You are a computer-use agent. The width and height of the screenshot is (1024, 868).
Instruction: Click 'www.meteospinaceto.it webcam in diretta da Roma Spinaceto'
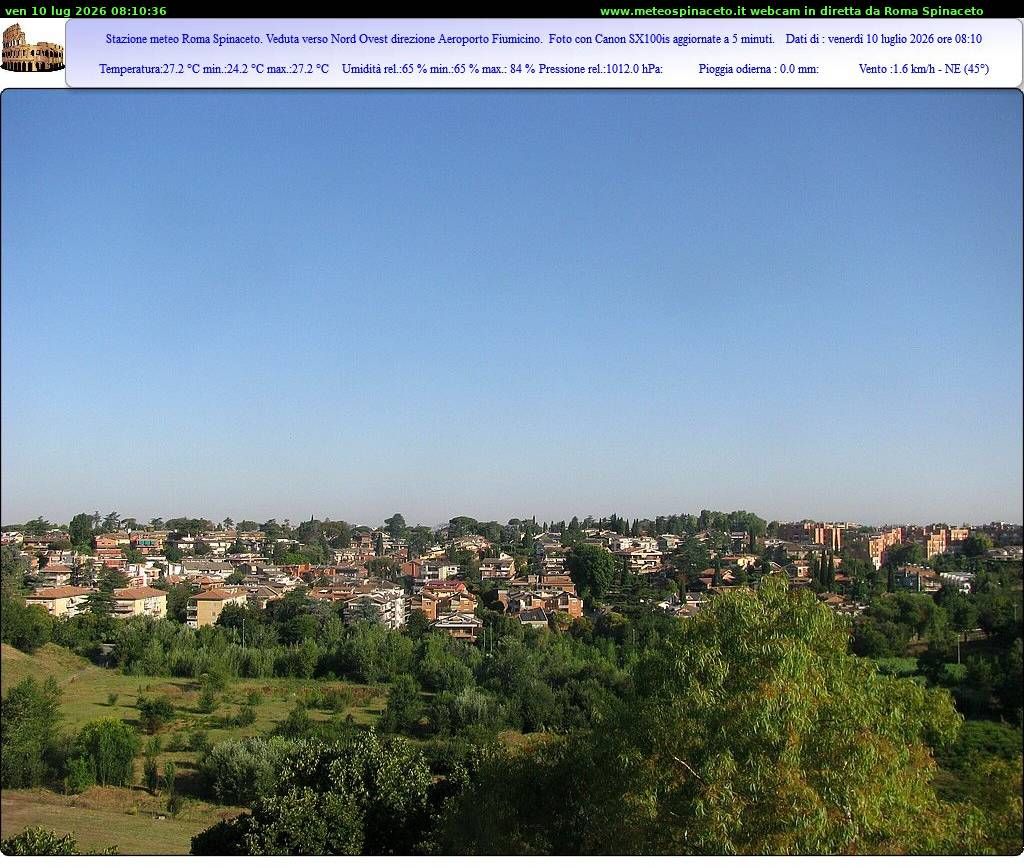(x=792, y=11)
